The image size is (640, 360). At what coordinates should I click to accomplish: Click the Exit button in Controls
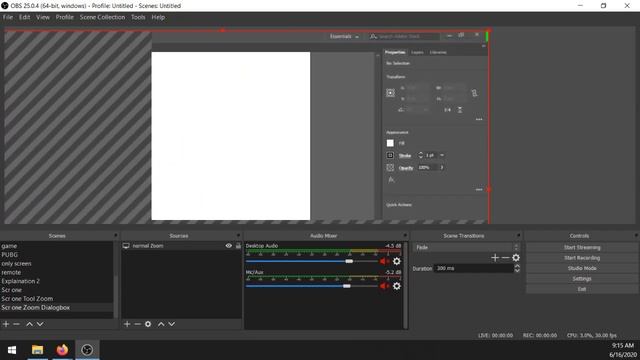582,289
